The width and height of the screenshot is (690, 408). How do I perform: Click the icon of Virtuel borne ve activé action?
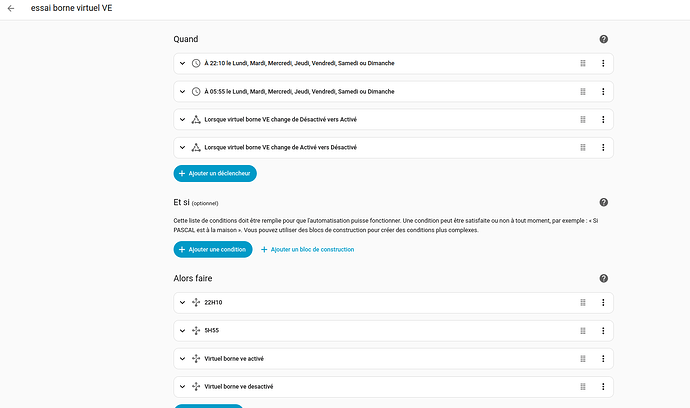pos(196,359)
